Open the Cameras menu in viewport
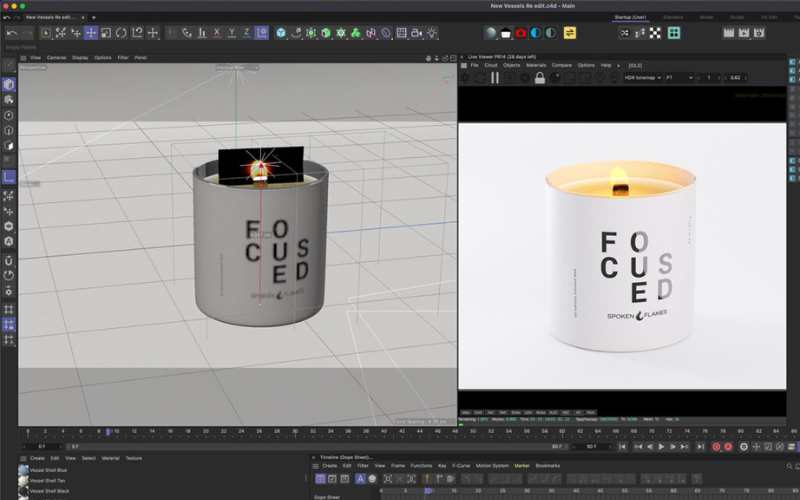800x500 pixels. click(x=56, y=57)
